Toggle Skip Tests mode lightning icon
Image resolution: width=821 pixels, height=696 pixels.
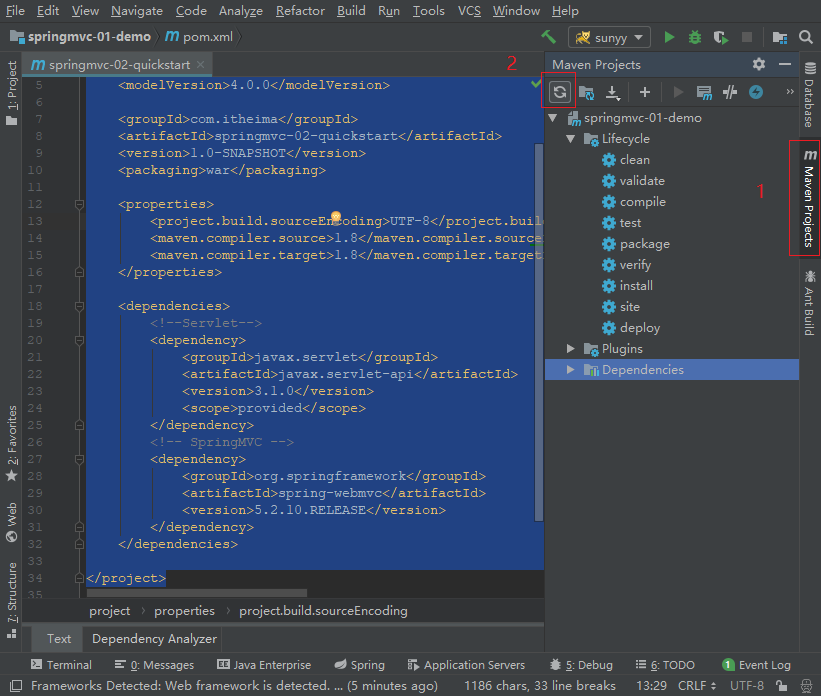click(x=756, y=93)
